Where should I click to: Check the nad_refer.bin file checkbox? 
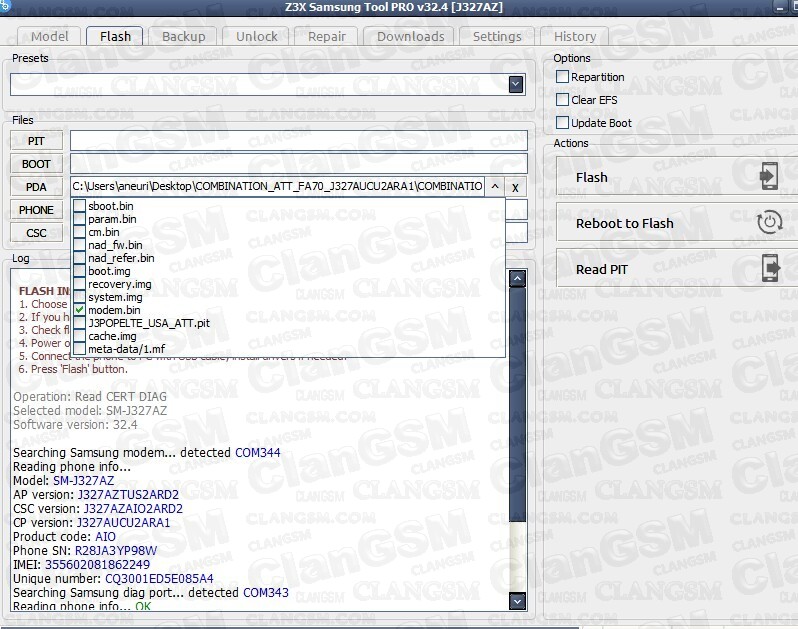tap(79, 258)
